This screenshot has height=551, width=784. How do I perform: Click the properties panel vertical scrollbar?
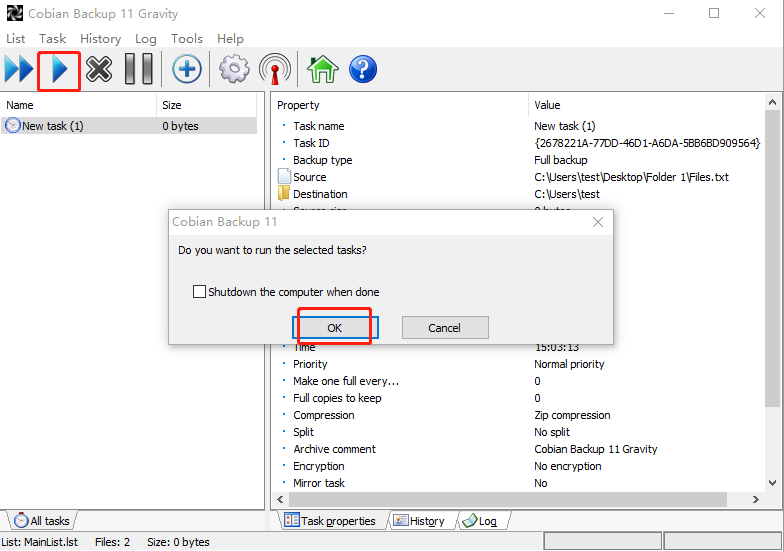pos(773,300)
